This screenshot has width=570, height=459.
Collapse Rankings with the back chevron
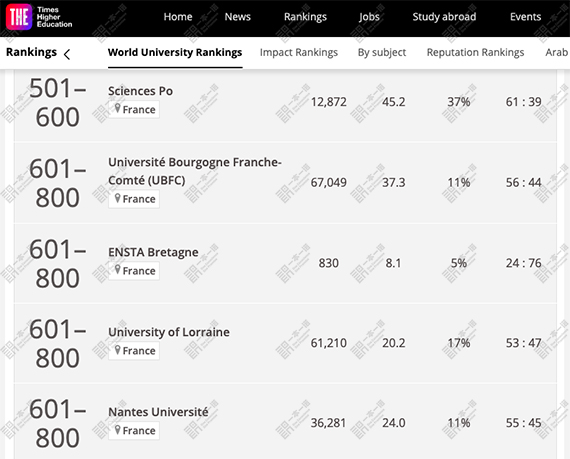(67, 55)
